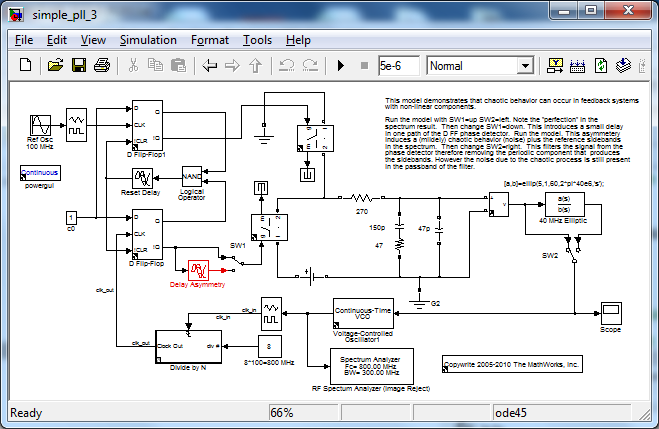Click the New model icon

point(26,66)
